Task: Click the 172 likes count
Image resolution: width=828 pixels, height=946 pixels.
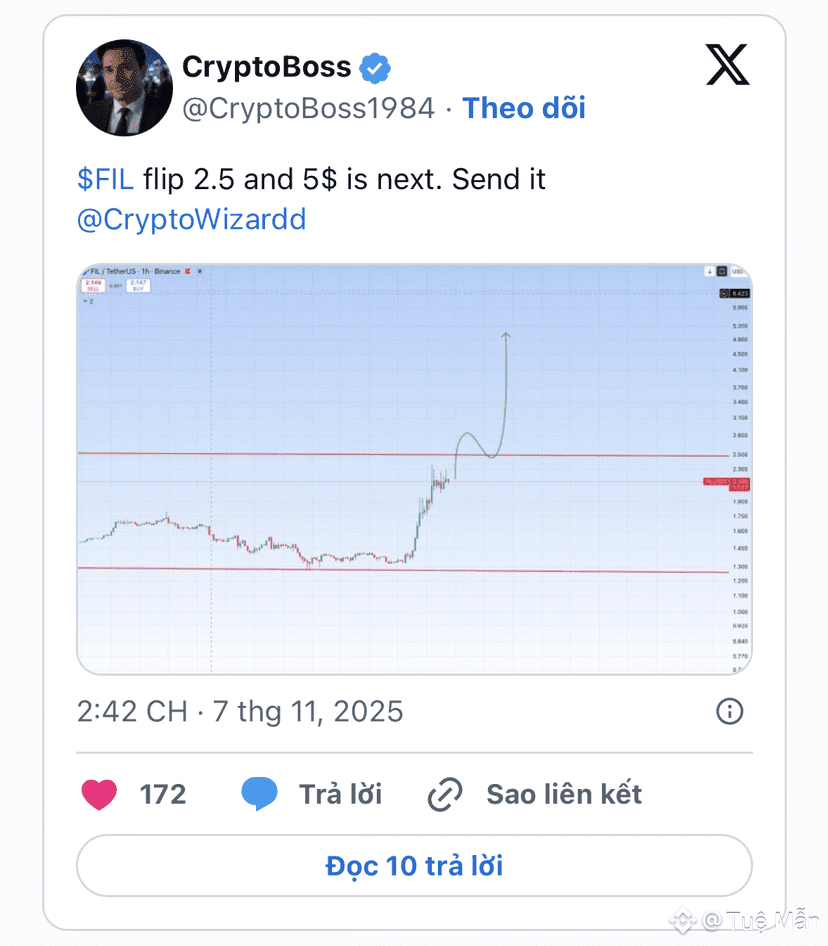Action: pyautogui.click(x=163, y=795)
